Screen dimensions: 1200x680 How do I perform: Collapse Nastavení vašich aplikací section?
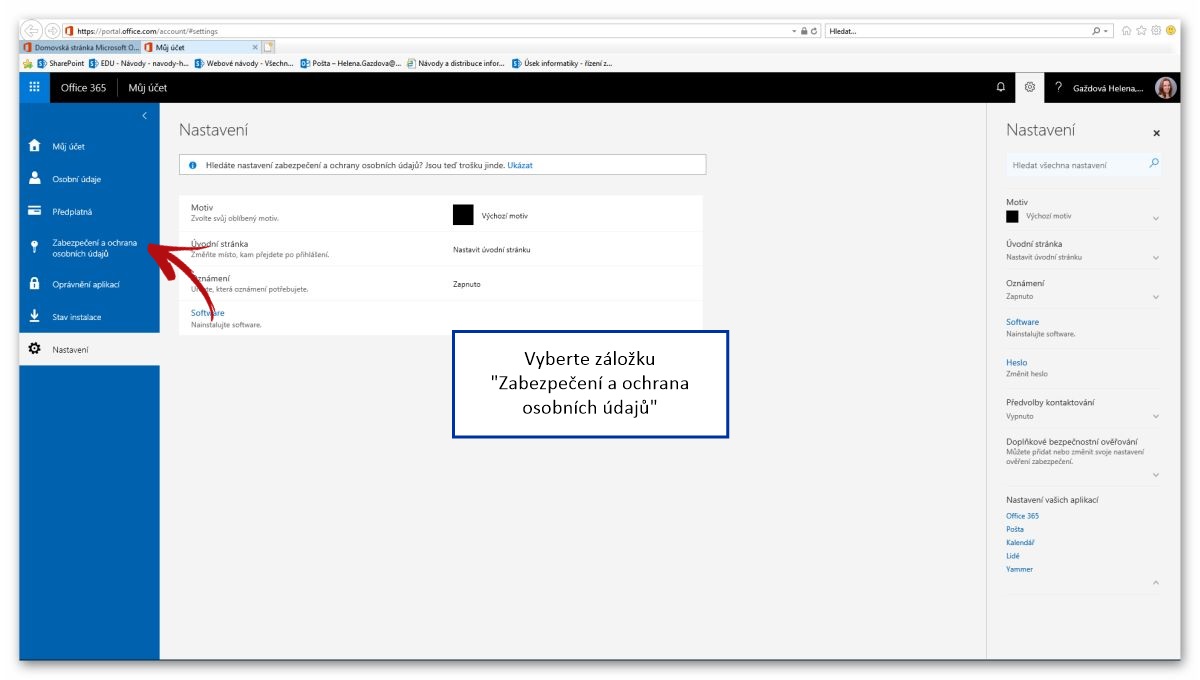click(1156, 582)
